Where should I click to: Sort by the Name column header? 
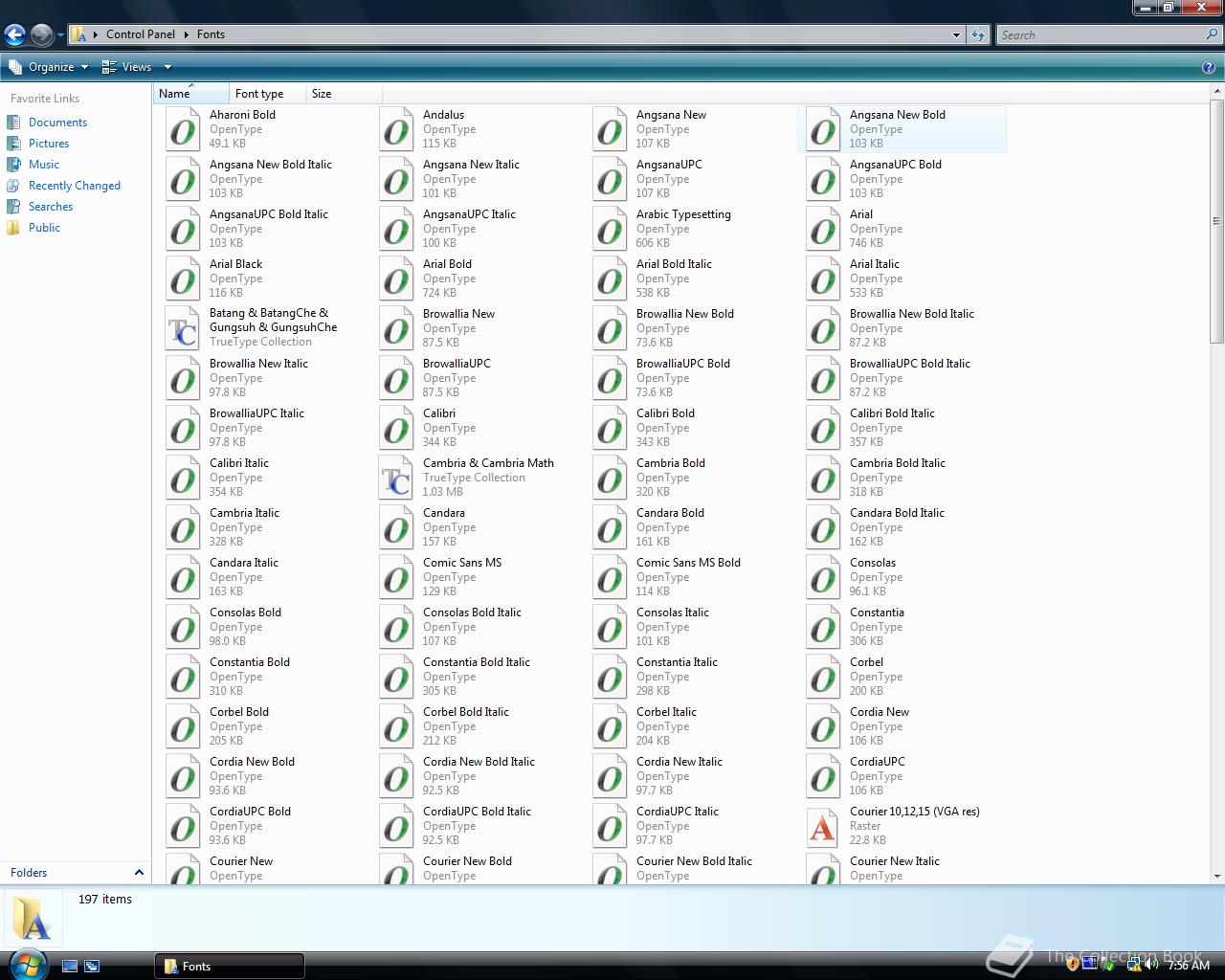(191, 94)
